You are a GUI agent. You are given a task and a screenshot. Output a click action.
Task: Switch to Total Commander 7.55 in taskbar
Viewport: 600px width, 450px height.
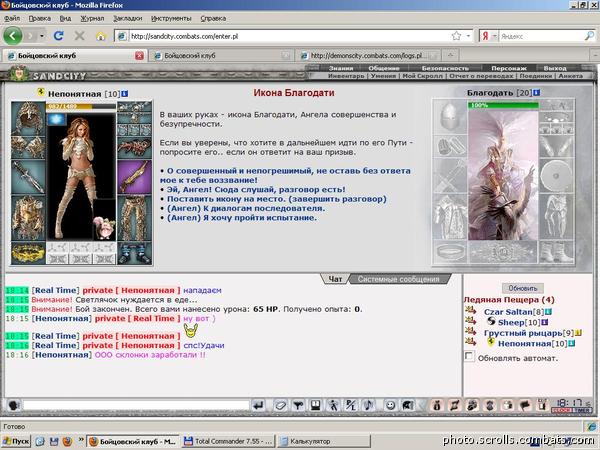click(228, 442)
